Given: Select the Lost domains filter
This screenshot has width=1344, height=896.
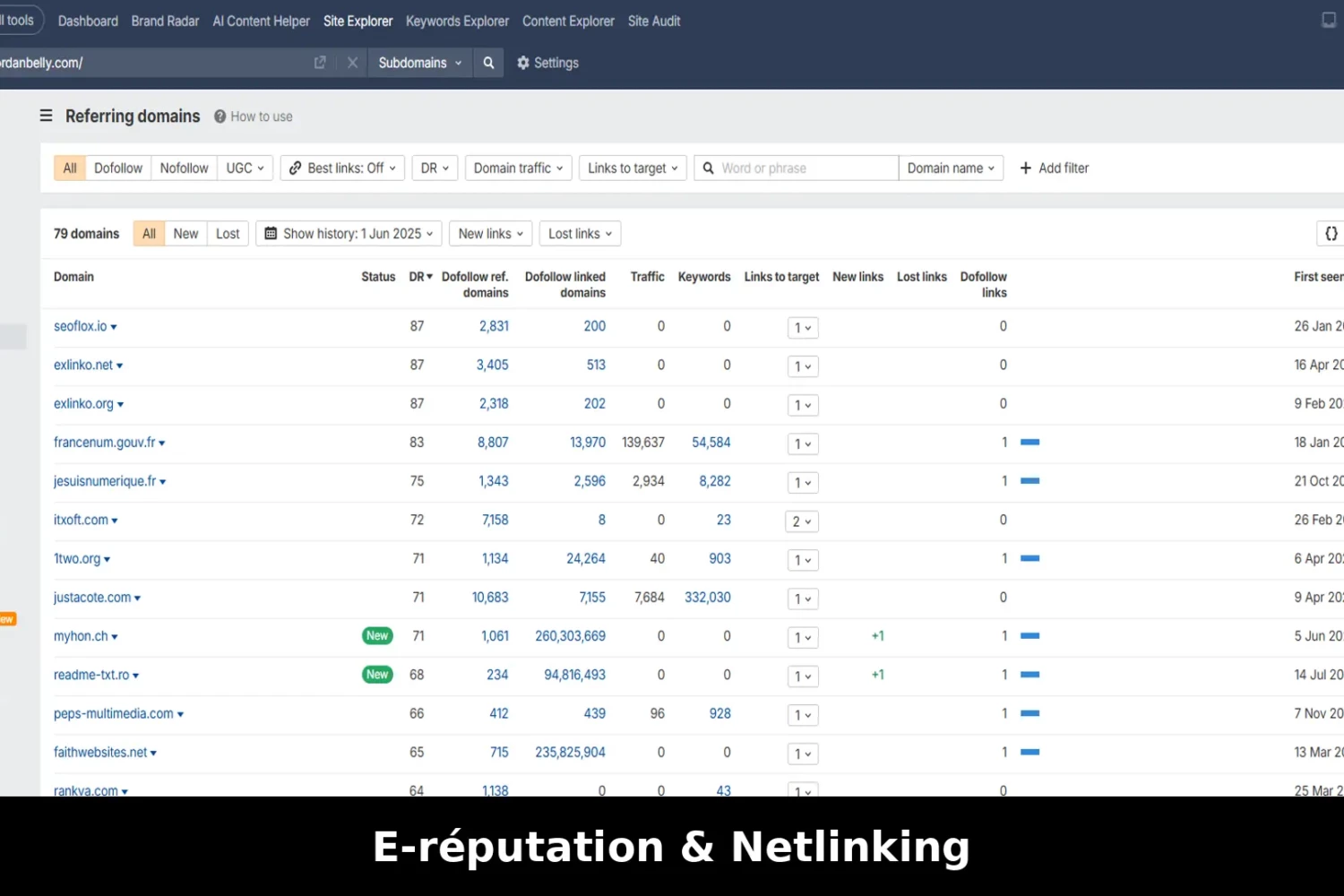Looking at the screenshot, I should point(228,233).
